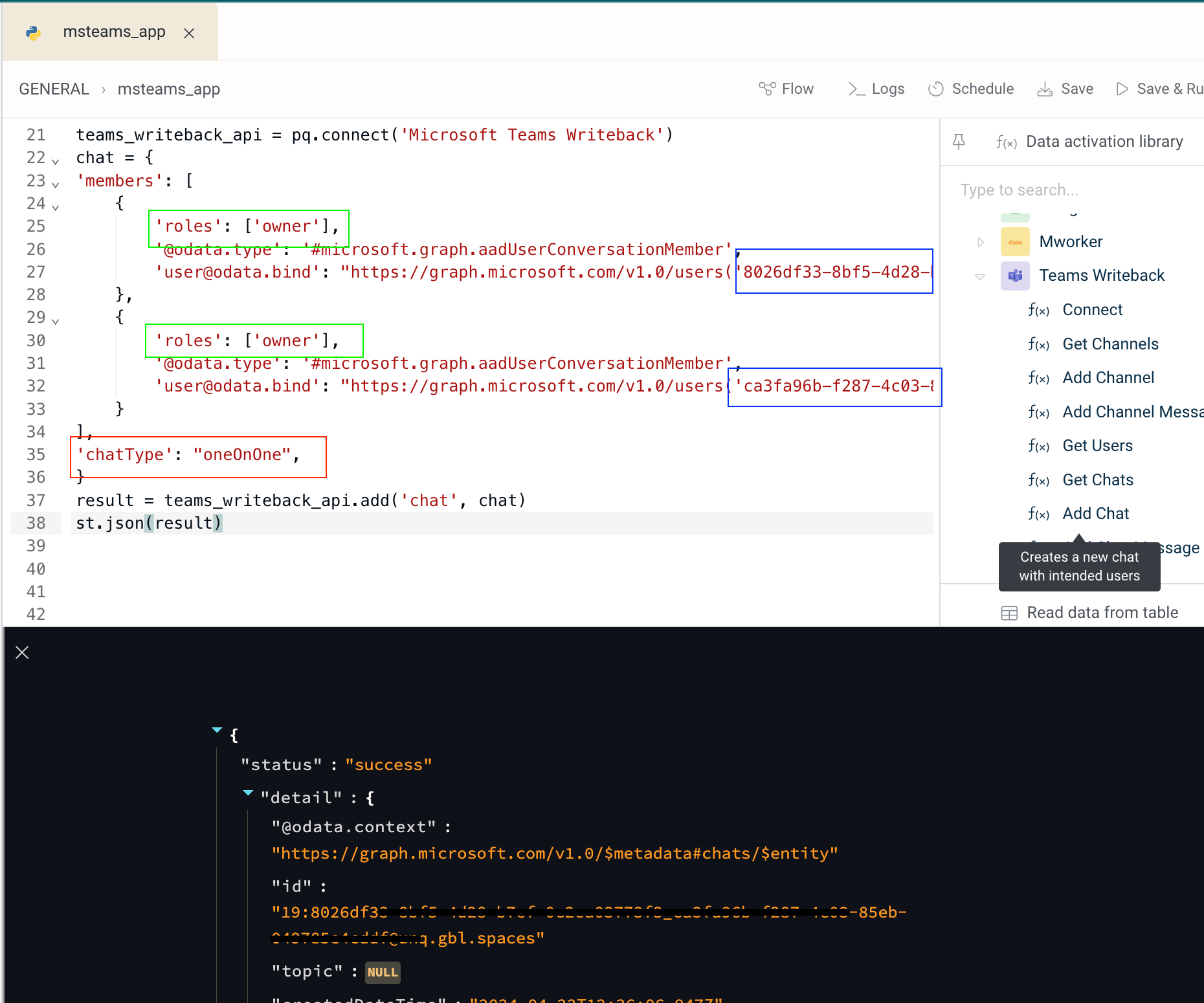The image size is (1204, 1003).
Task: Click msteams_app in the breadcrumb
Action: (x=169, y=89)
